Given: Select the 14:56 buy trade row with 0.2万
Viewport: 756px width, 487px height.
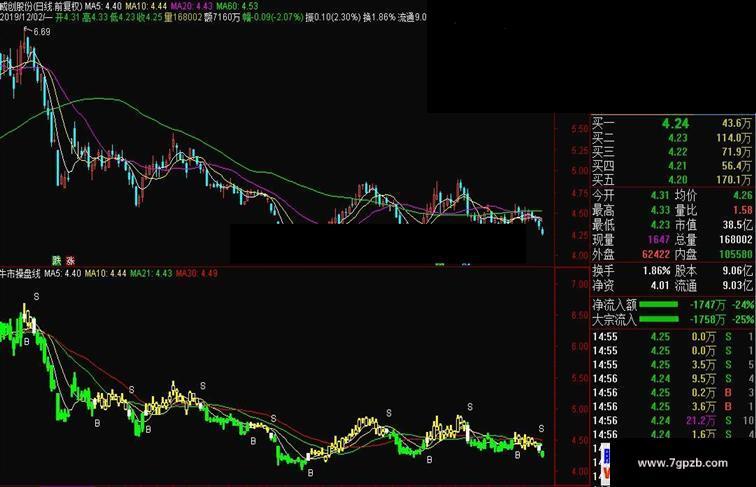Looking at the screenshot, I should click(673, 392).
